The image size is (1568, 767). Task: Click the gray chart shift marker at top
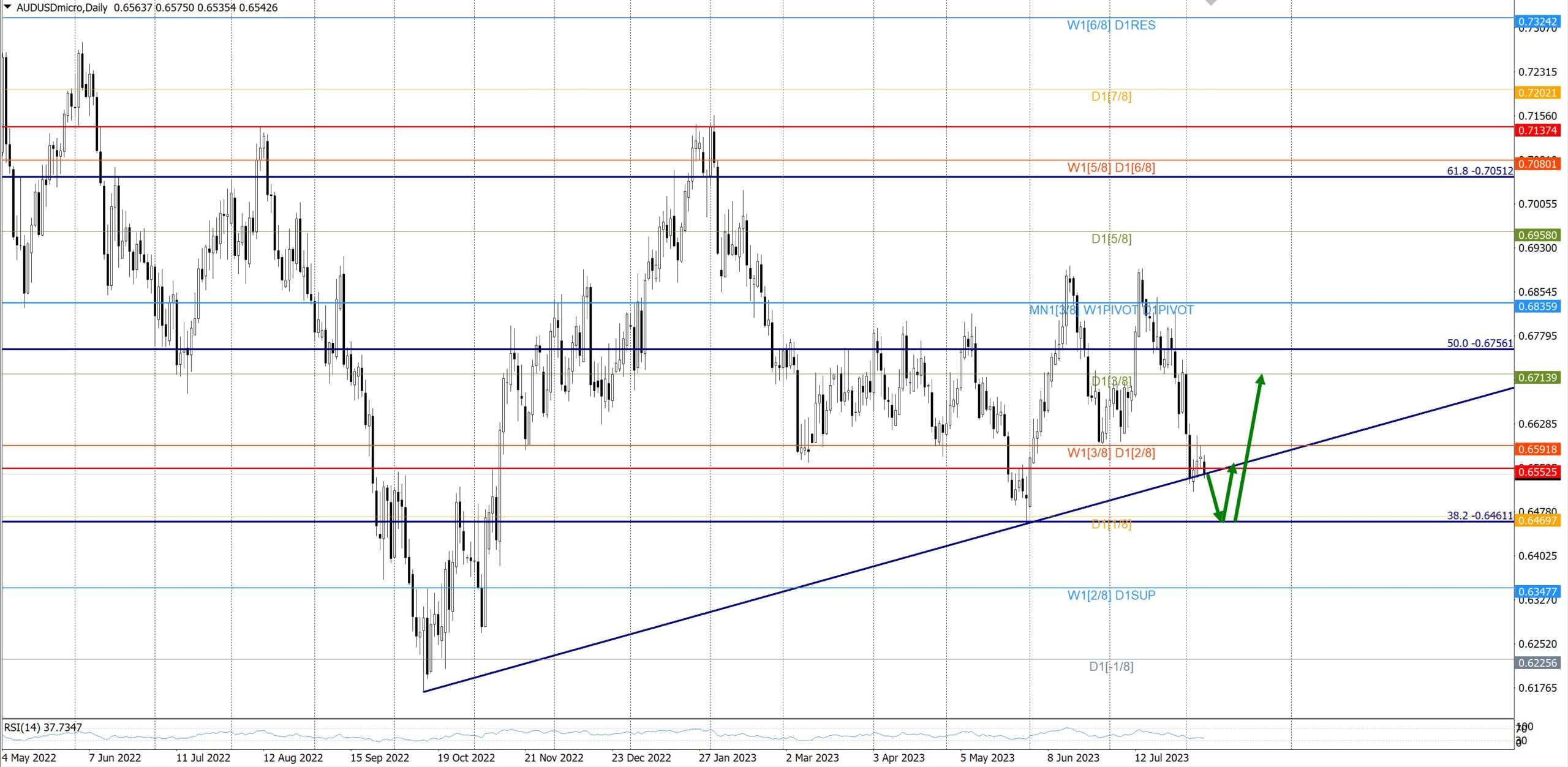(1211, 2)
